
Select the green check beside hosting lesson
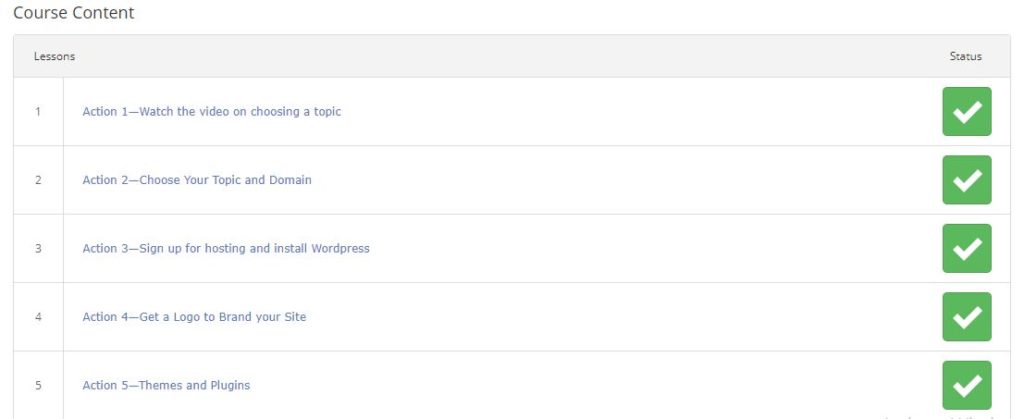click(x=967, y=249)
